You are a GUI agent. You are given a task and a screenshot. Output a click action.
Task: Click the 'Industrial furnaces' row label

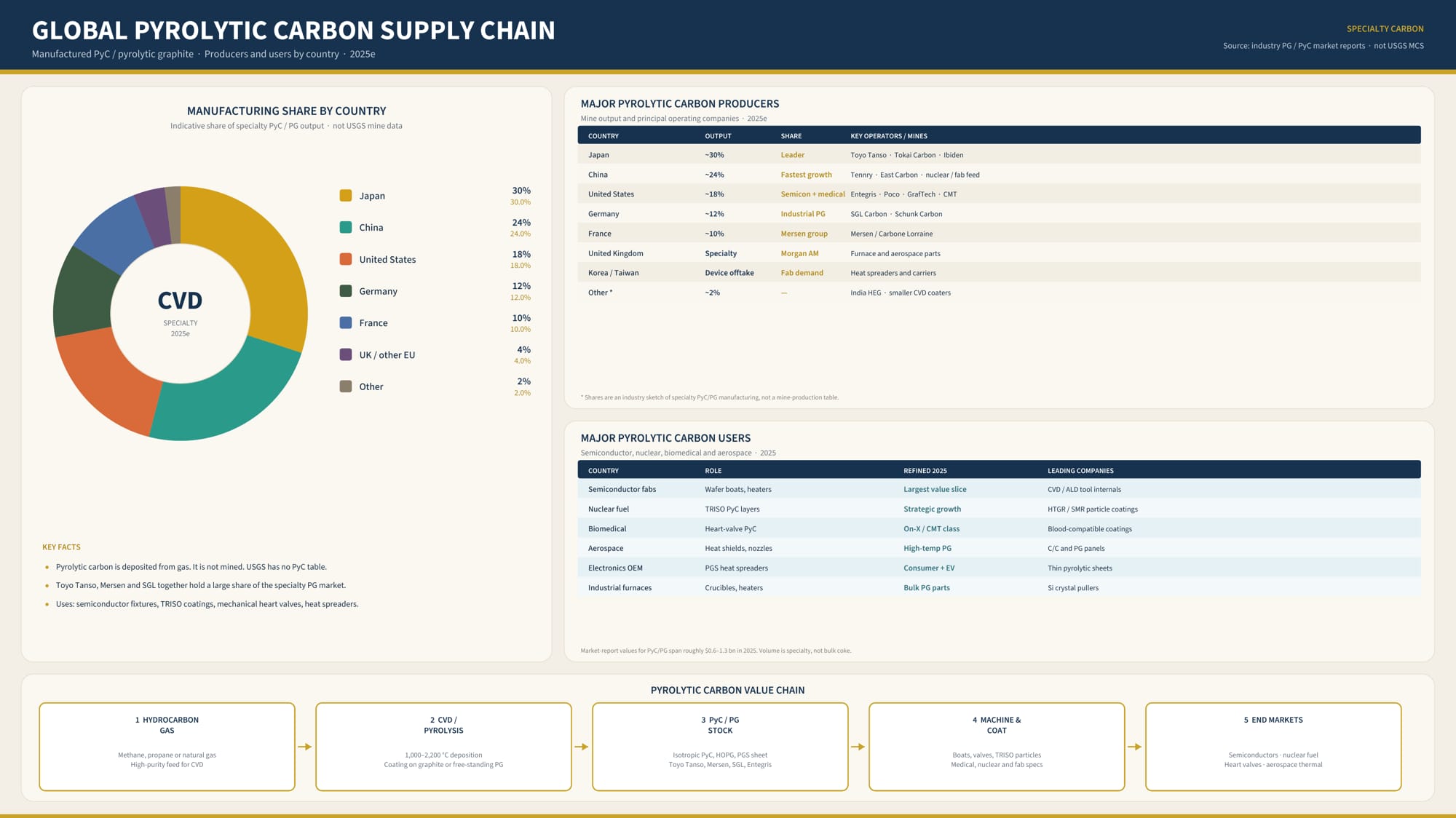(620, 588)
